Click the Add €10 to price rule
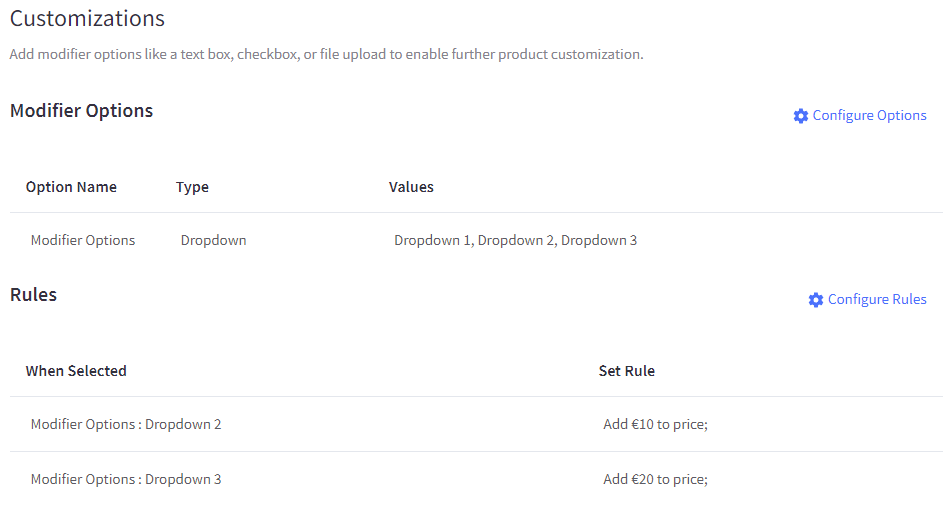The image size is (949, 515). [x=655, y=424]
